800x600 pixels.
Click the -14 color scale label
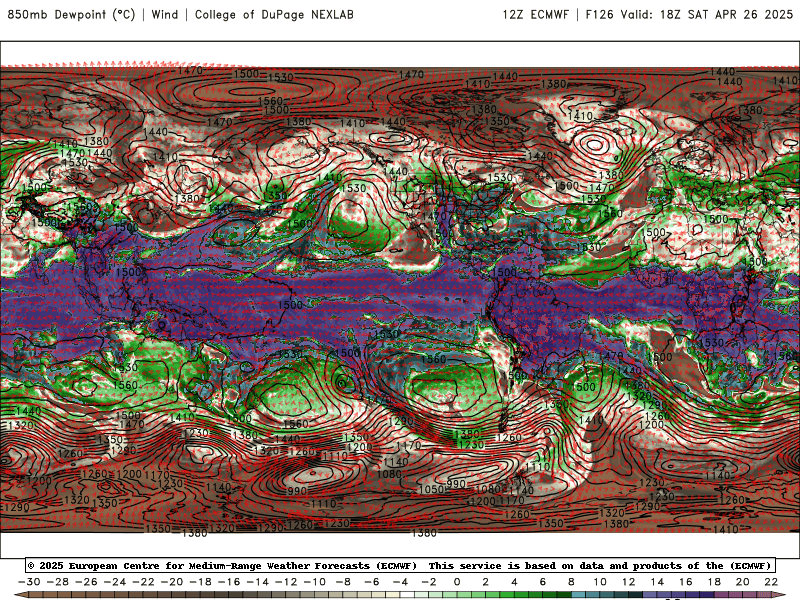tap(258, 582)
